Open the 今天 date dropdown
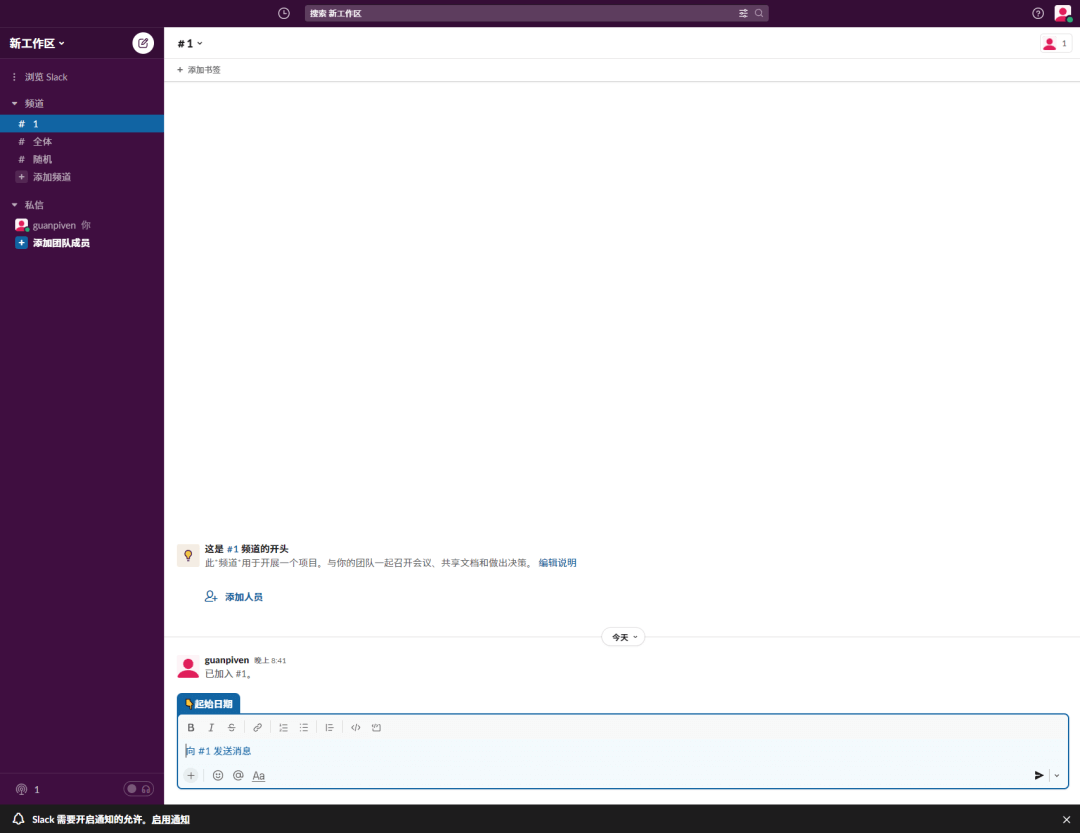The image size is (1080, 833). [623, 637]
